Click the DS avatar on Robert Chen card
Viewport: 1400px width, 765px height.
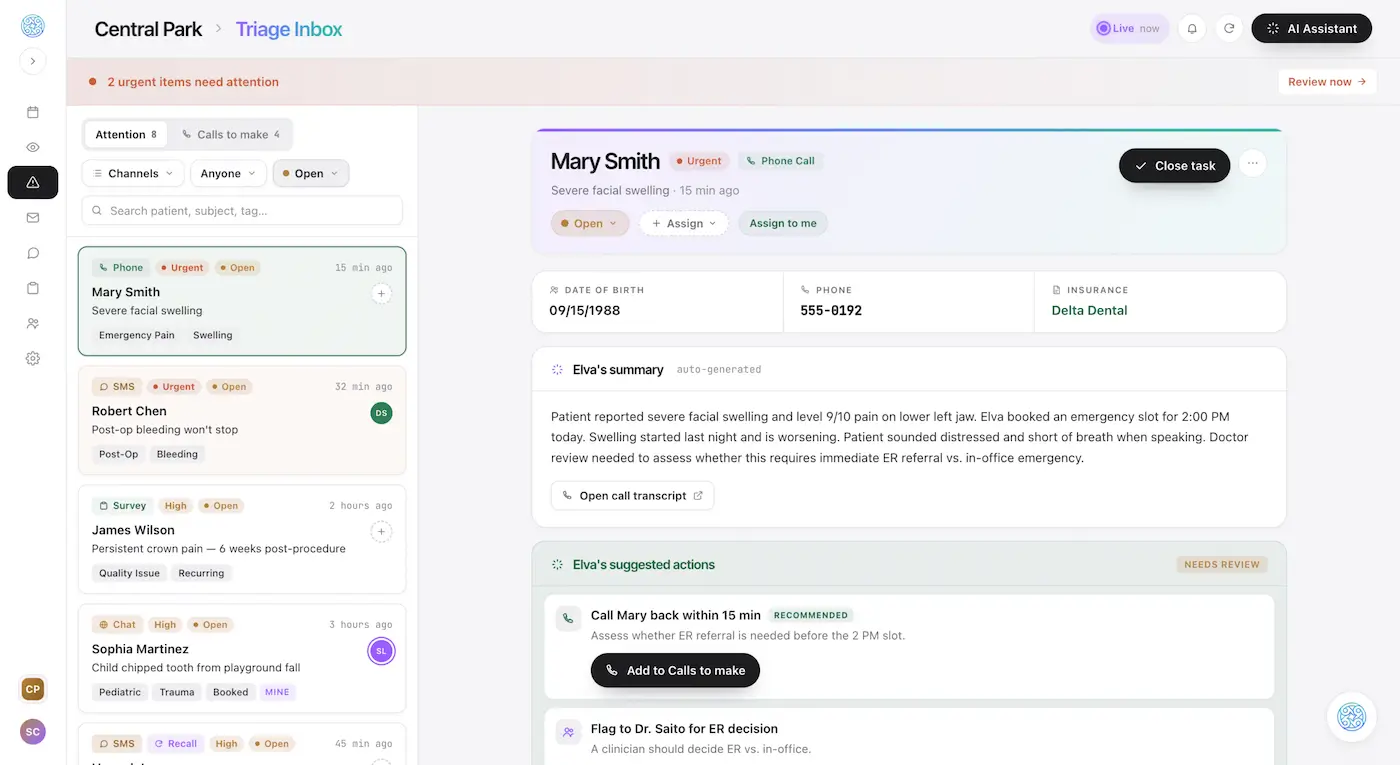pyautogui.click(x=381, y=412)
